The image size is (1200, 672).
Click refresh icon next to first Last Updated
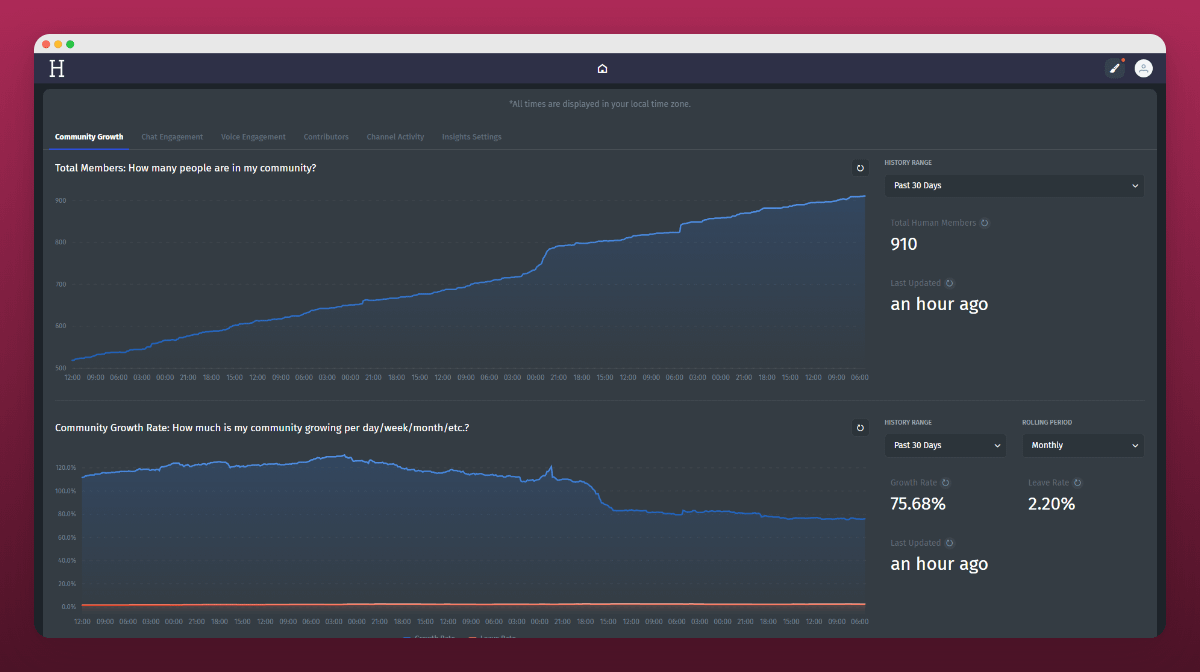[x=949, y=283]
